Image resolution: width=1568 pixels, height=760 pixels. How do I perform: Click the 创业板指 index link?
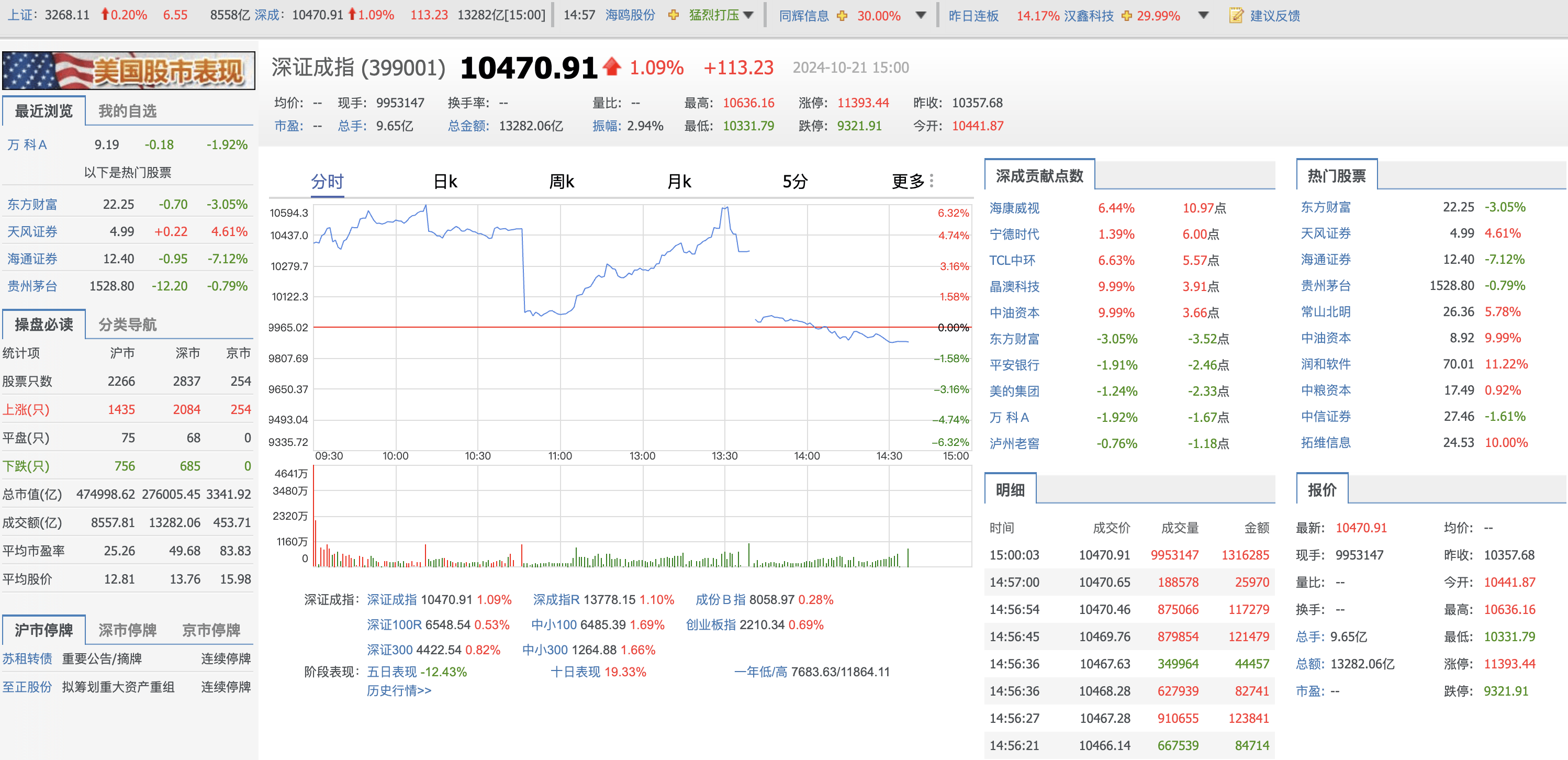[710, 625]
